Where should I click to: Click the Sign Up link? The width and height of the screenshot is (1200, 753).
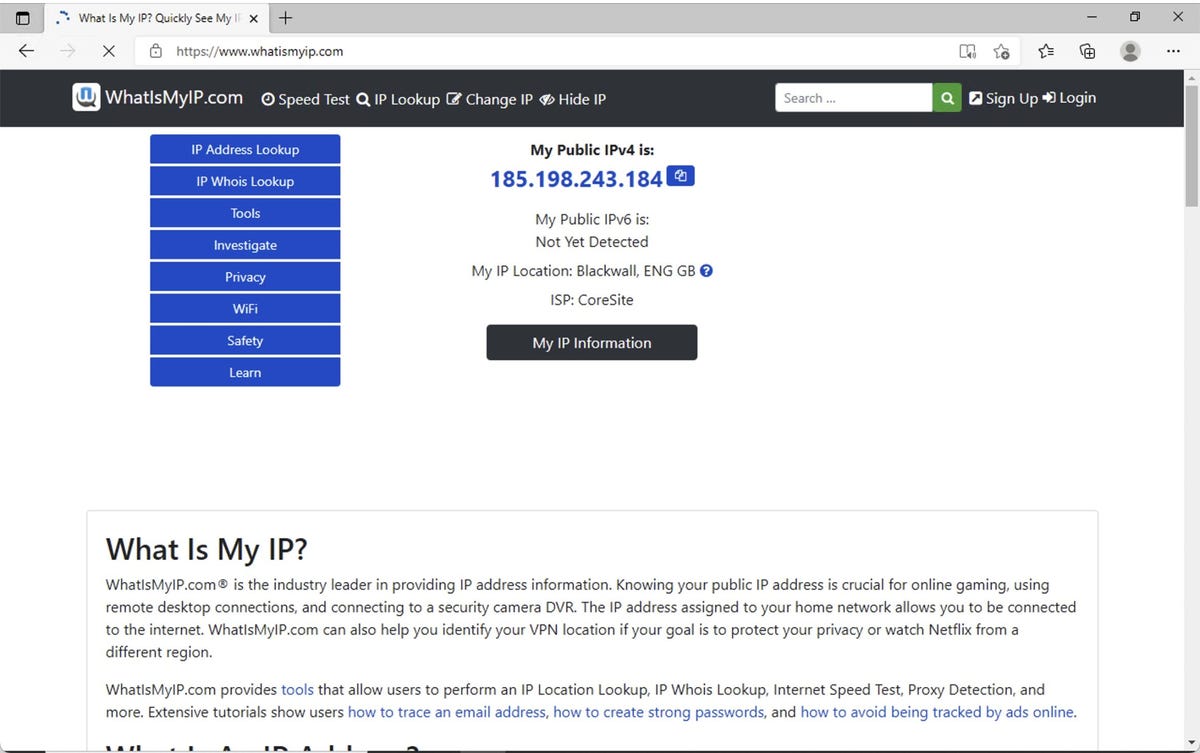[1003, 98]
